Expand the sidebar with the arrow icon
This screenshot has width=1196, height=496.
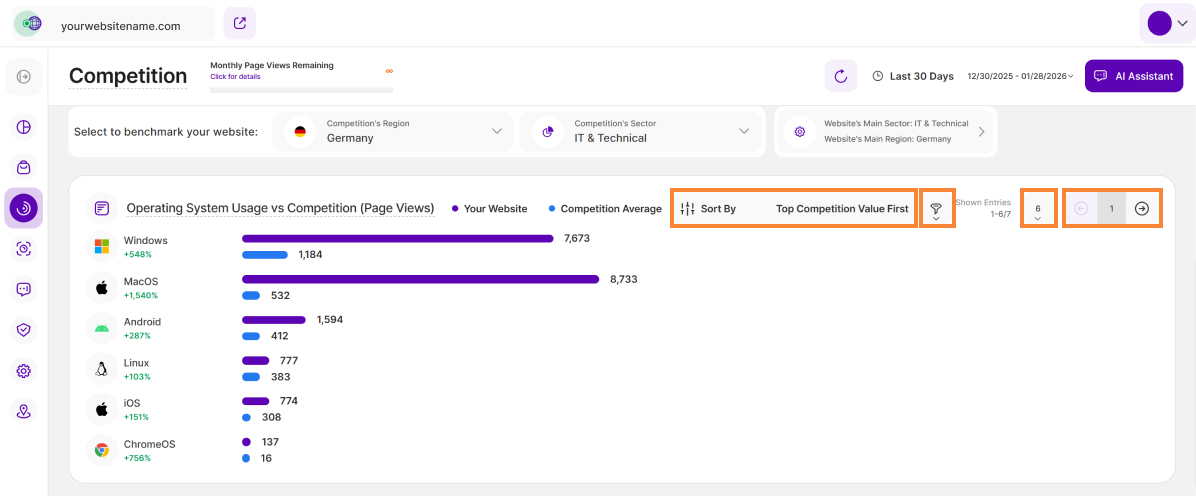tap(24, 77)
